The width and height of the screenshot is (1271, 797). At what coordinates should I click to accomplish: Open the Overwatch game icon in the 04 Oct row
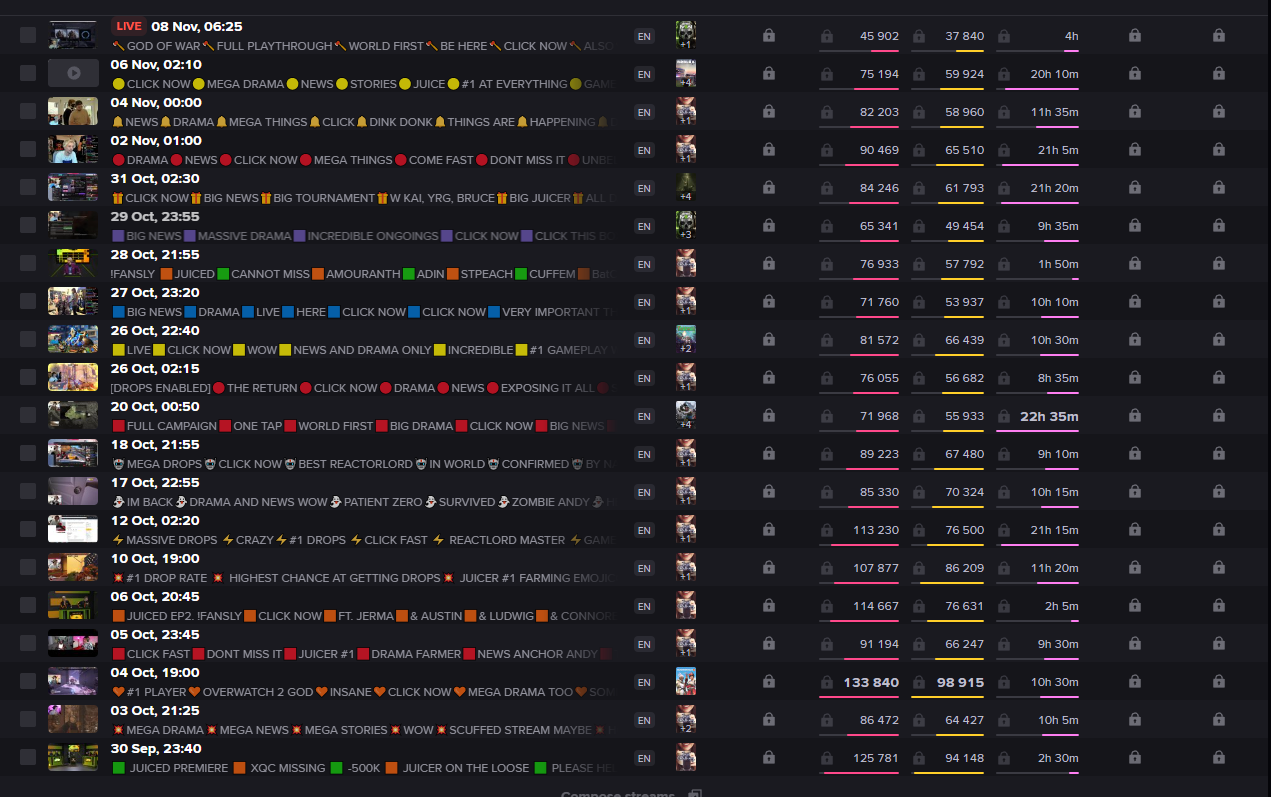(685, 681)
